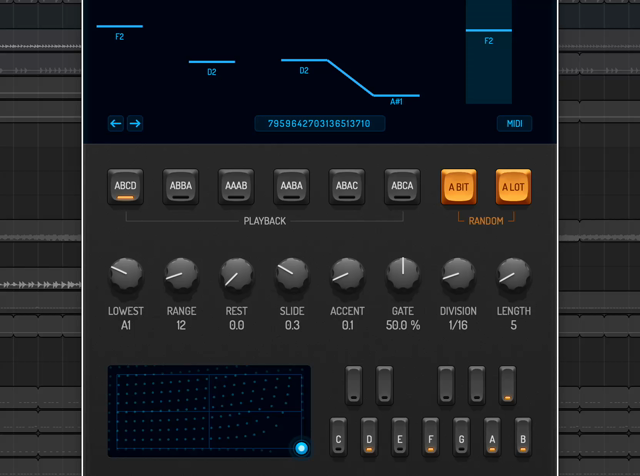Click the MIDI export button
This screenshot has width=640, height=476.
point(514,124)
